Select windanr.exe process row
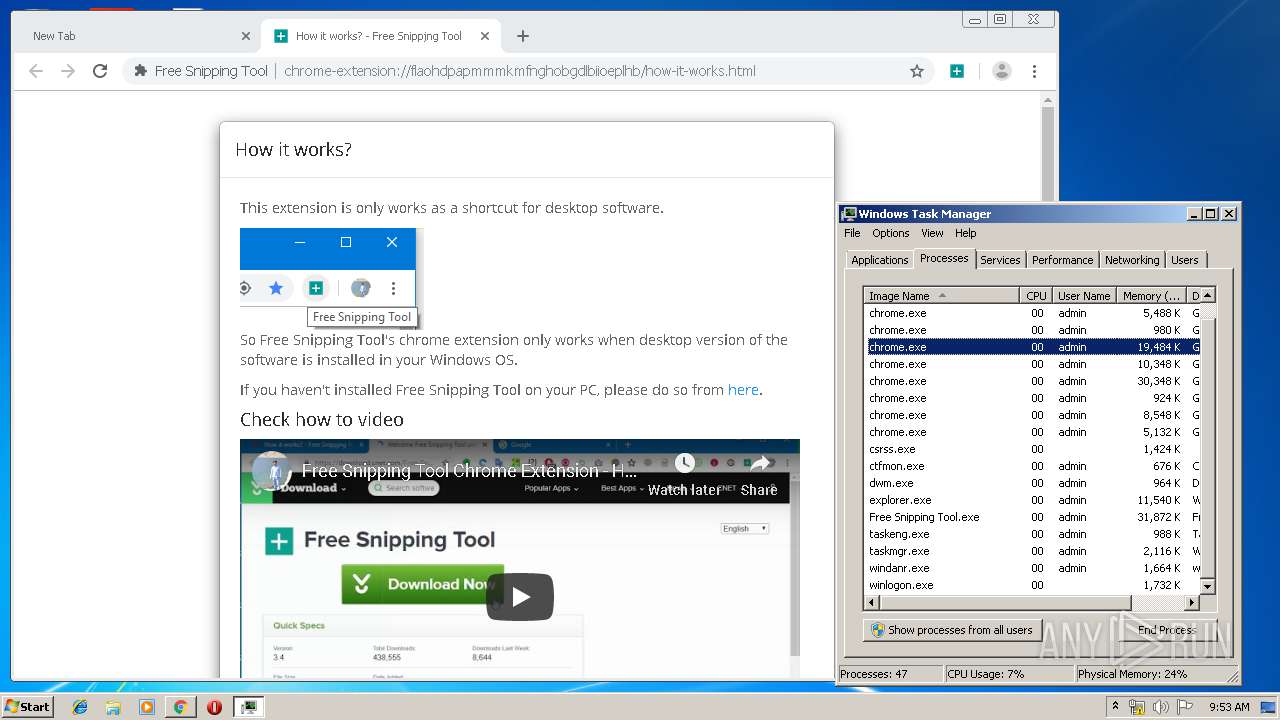This screenshot has width=1280, height=720. tap(1033, 568)
